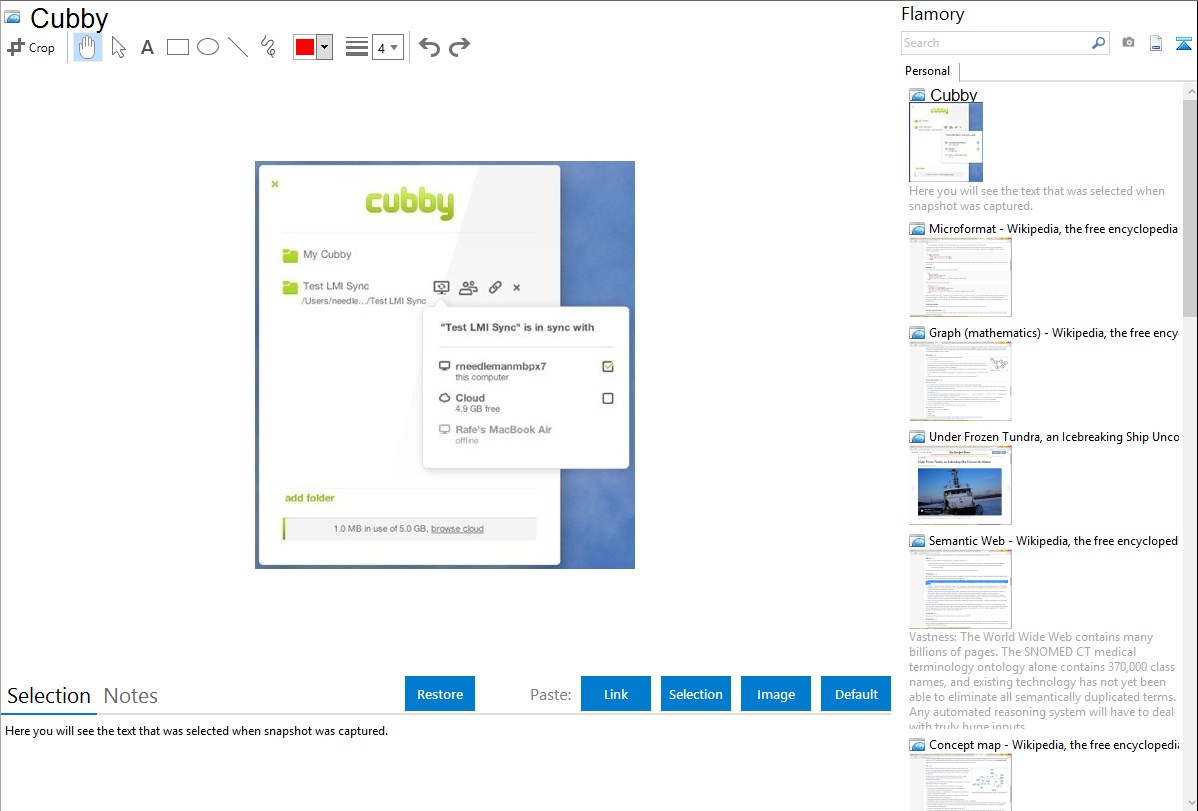
Task: Click the camera capture icon
Action: [x=1128, y=43]
